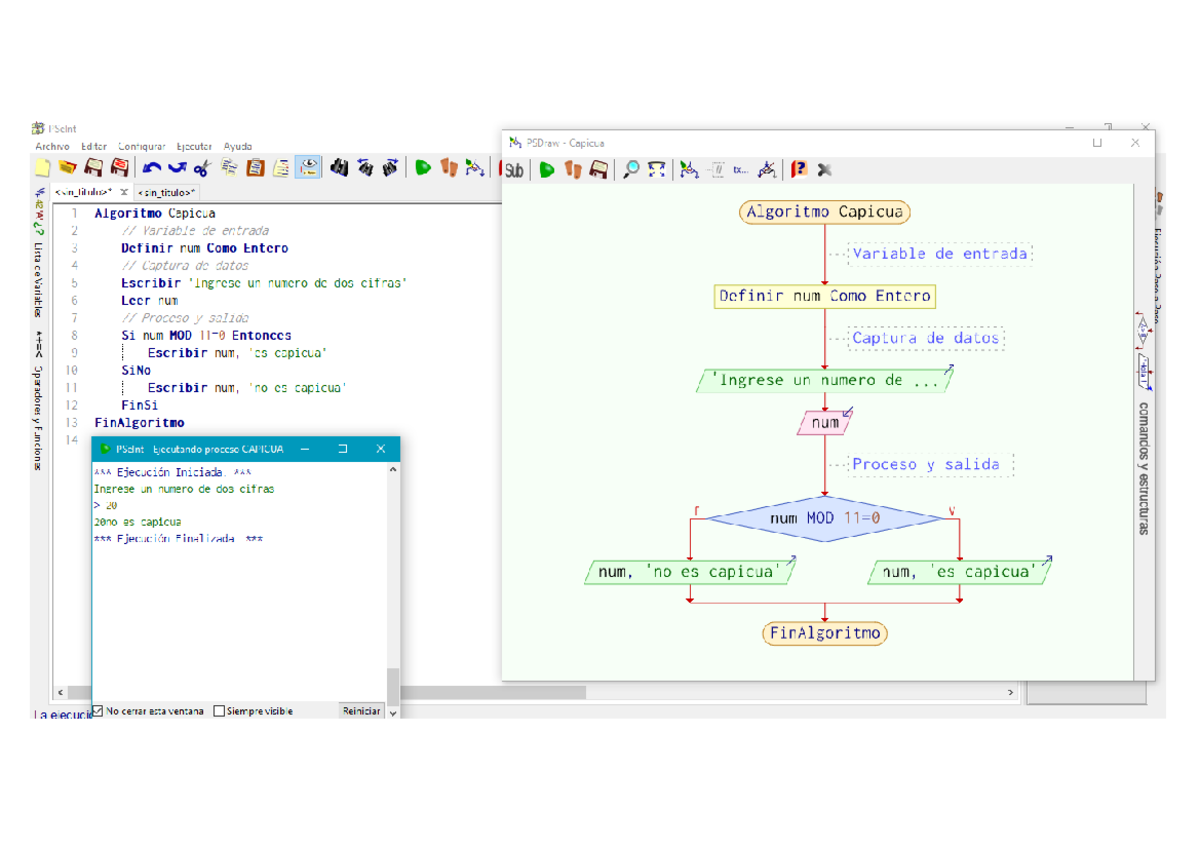Expand the 'comandos y estructuras' panel
The image size is (1200, 849).
click(1143, 468)
